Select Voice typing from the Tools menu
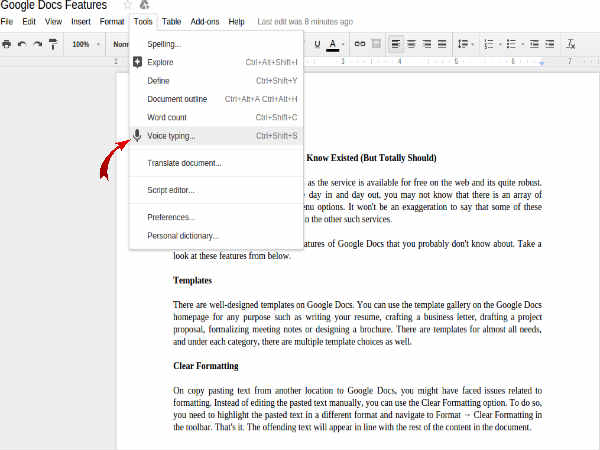 pyautogui.click(x=171, y=135)
